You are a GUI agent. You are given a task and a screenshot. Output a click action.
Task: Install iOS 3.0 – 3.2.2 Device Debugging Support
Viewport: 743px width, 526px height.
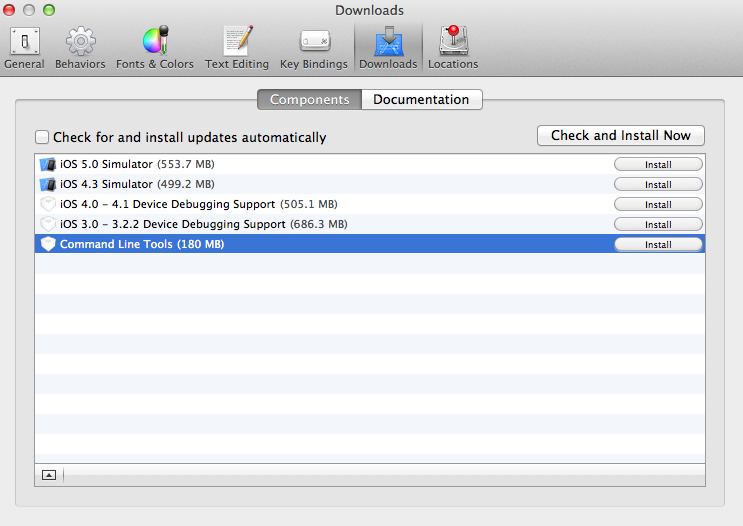[658, 224]
